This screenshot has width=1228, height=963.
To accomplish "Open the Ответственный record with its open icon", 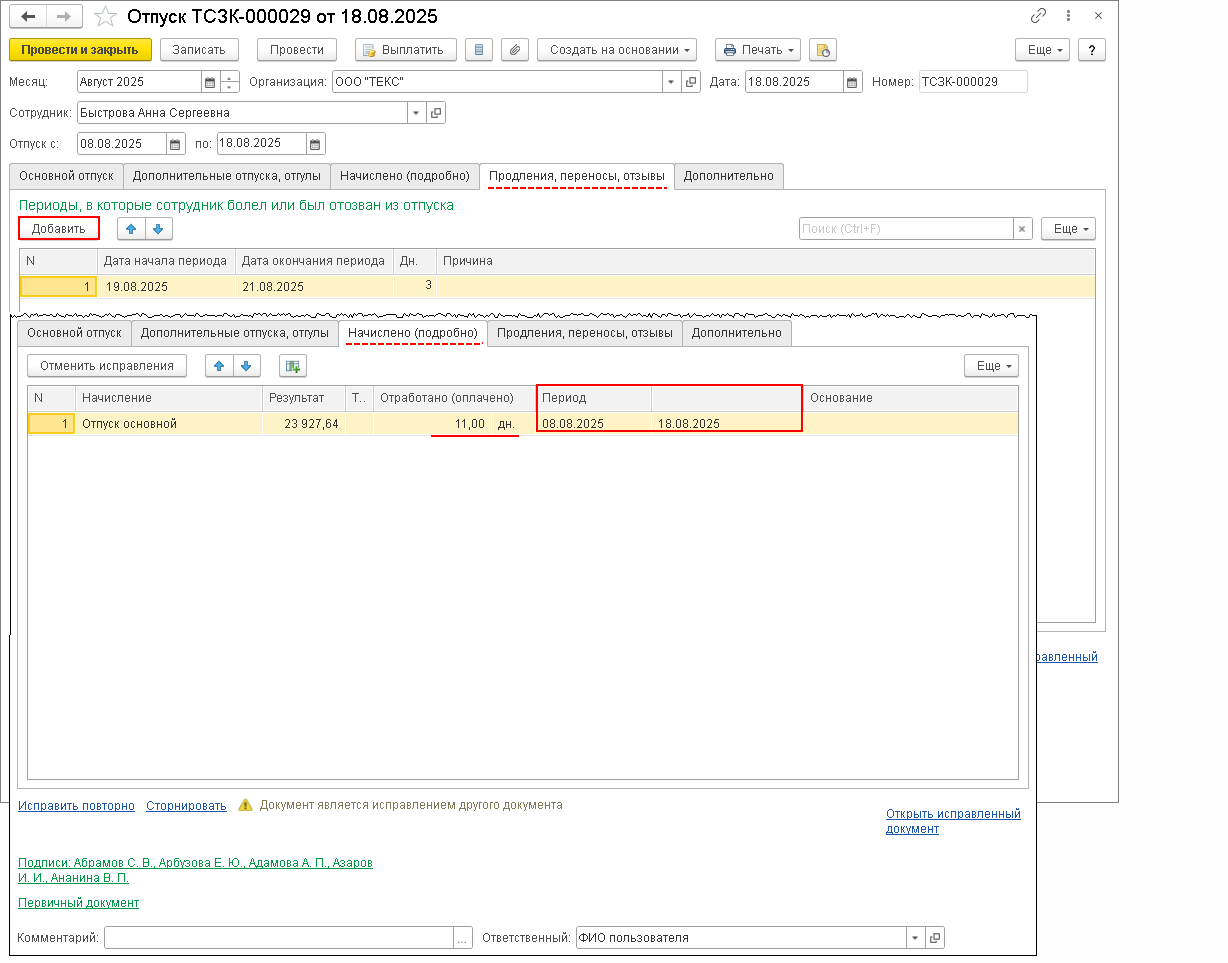I will [935, 938].
